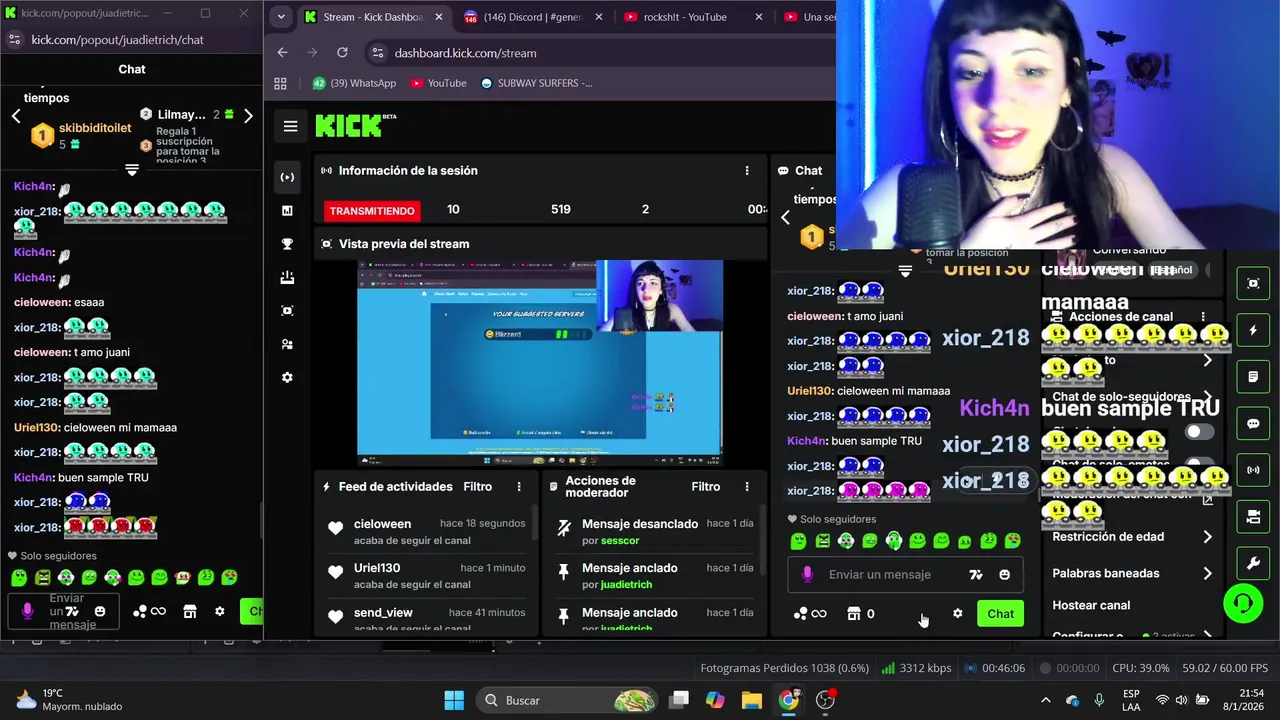
Task: Click the TRANSMITIENDO status badge
Action: [372, 211]
